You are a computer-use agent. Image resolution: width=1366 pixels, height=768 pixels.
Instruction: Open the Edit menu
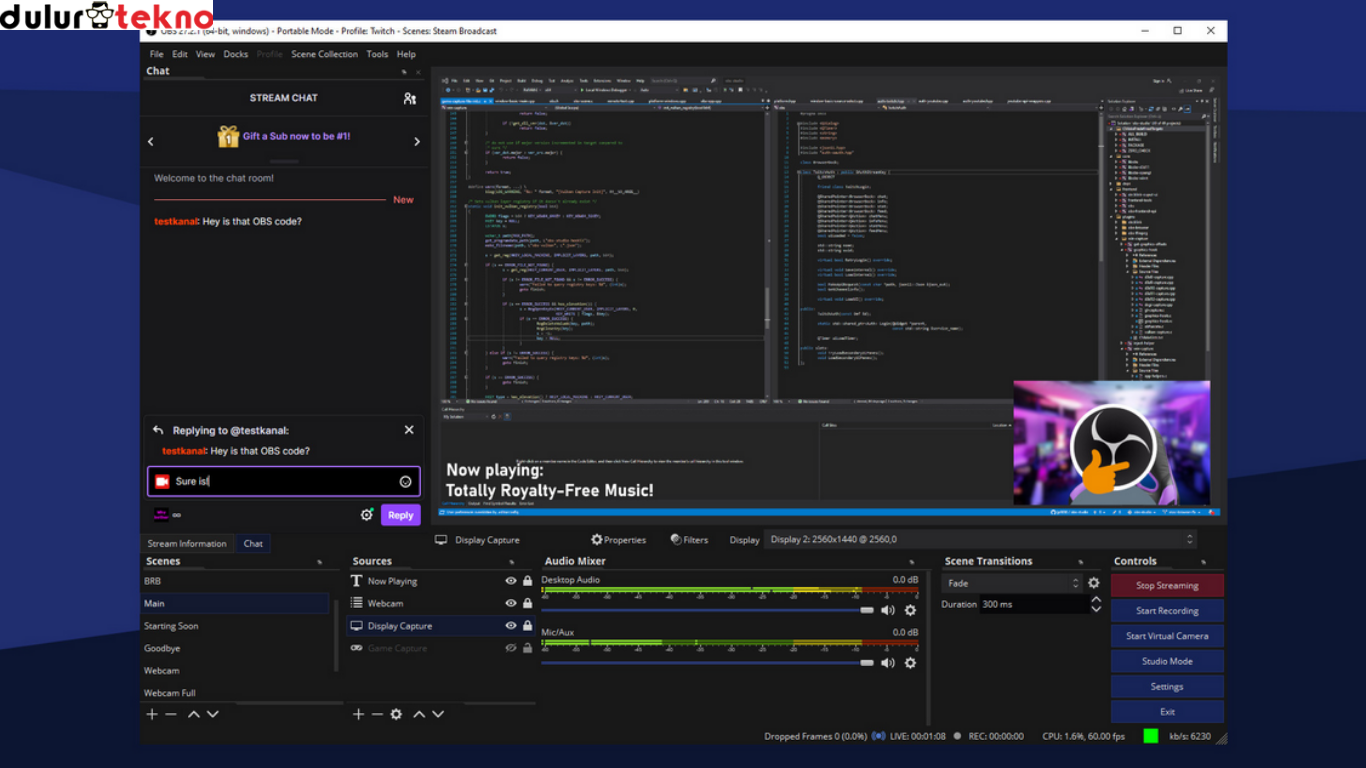[180, 54]
